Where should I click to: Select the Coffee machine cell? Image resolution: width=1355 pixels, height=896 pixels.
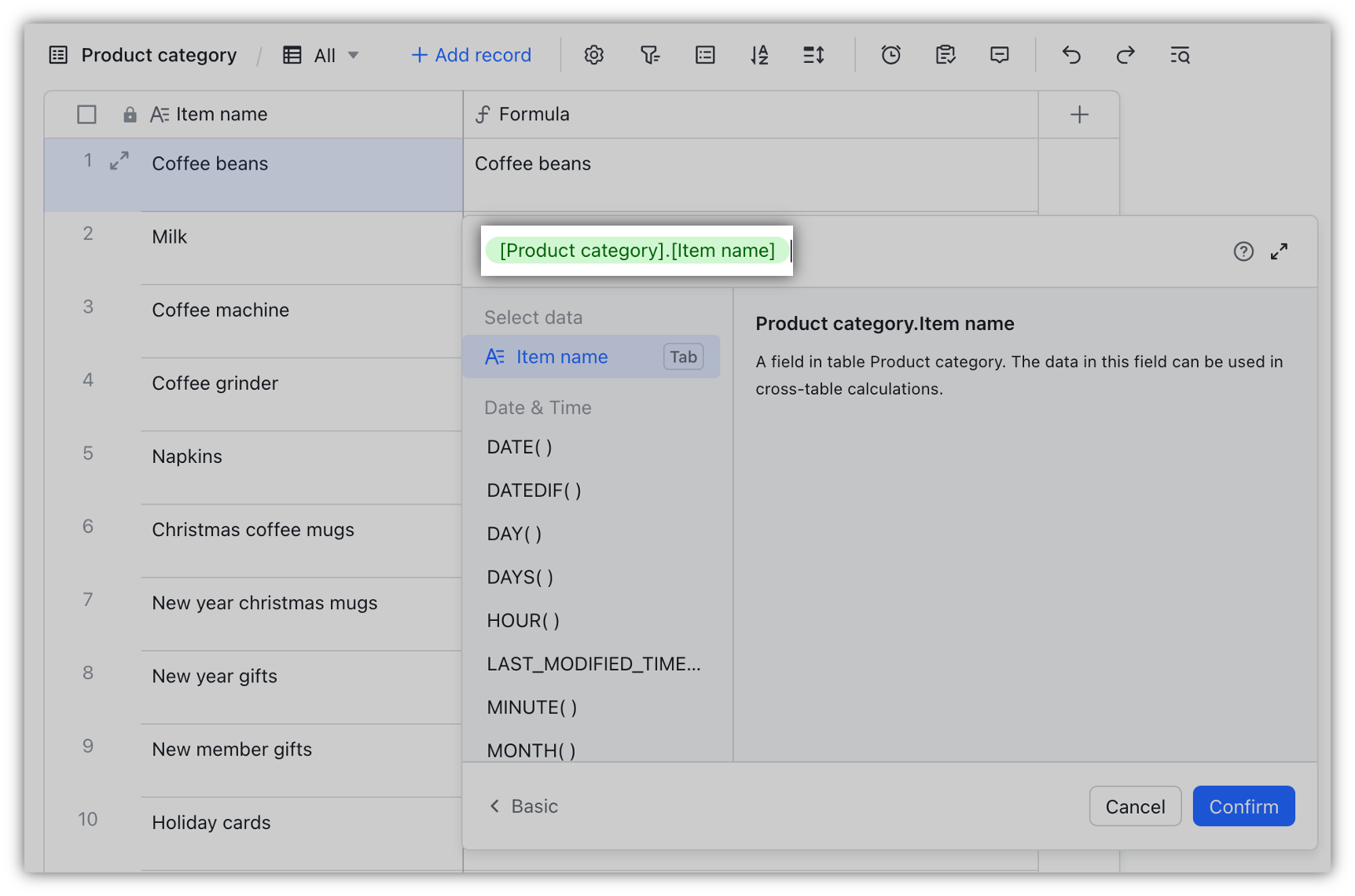[x=301, y=321]
